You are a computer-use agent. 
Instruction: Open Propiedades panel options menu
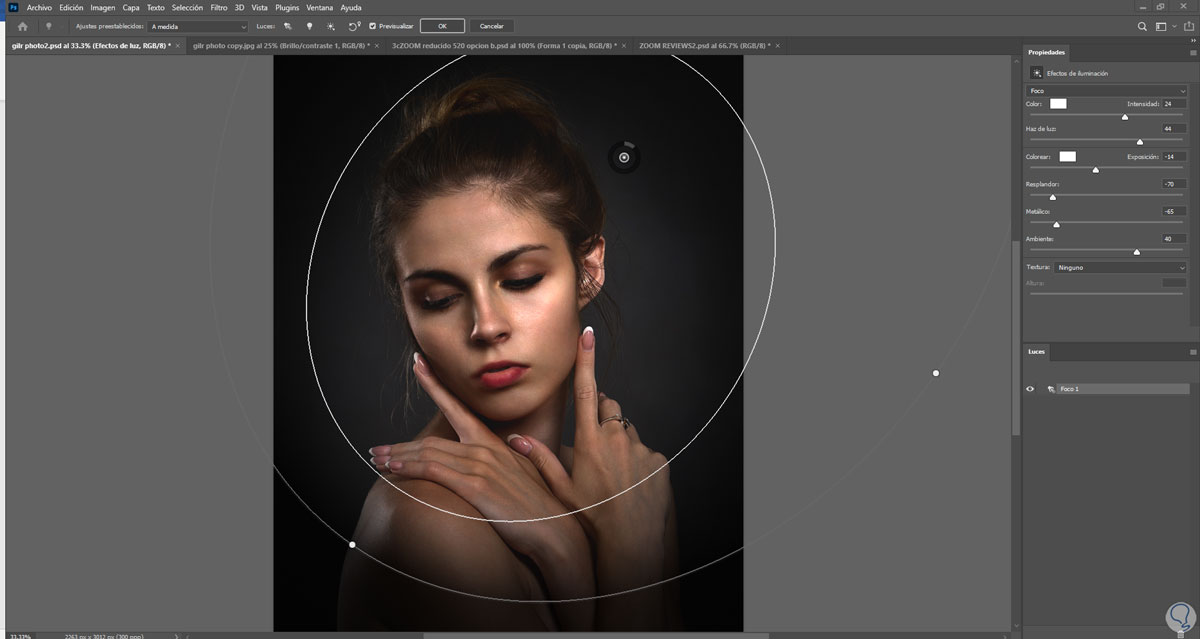(1192, 52)
